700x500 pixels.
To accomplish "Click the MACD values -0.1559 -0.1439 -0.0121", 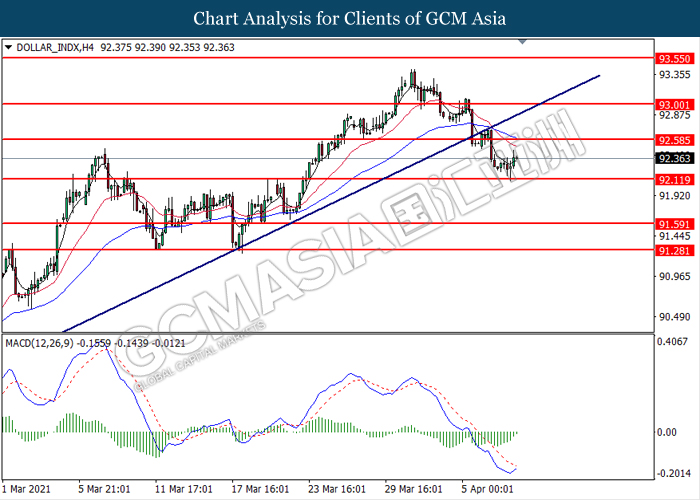I will tap(131, 343).
